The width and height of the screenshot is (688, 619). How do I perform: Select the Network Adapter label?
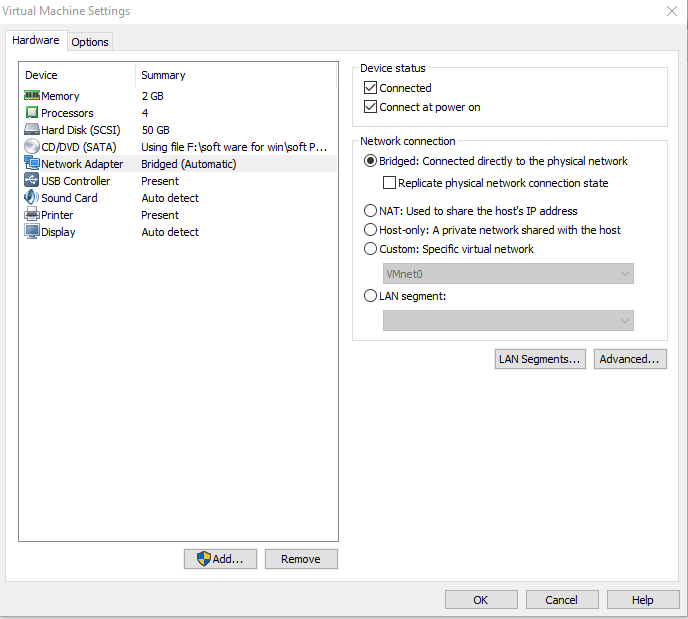pyautogui.click(x=82, y=164)
